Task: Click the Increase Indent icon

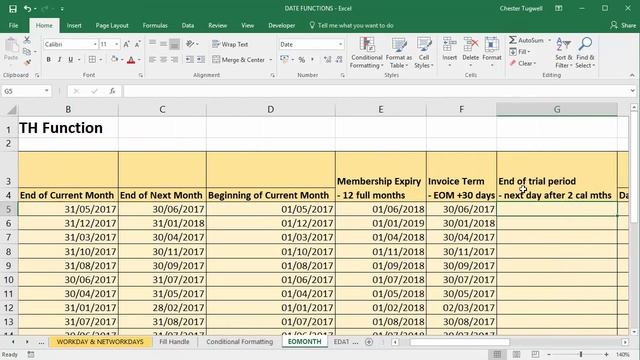Action: click(201, 60)
